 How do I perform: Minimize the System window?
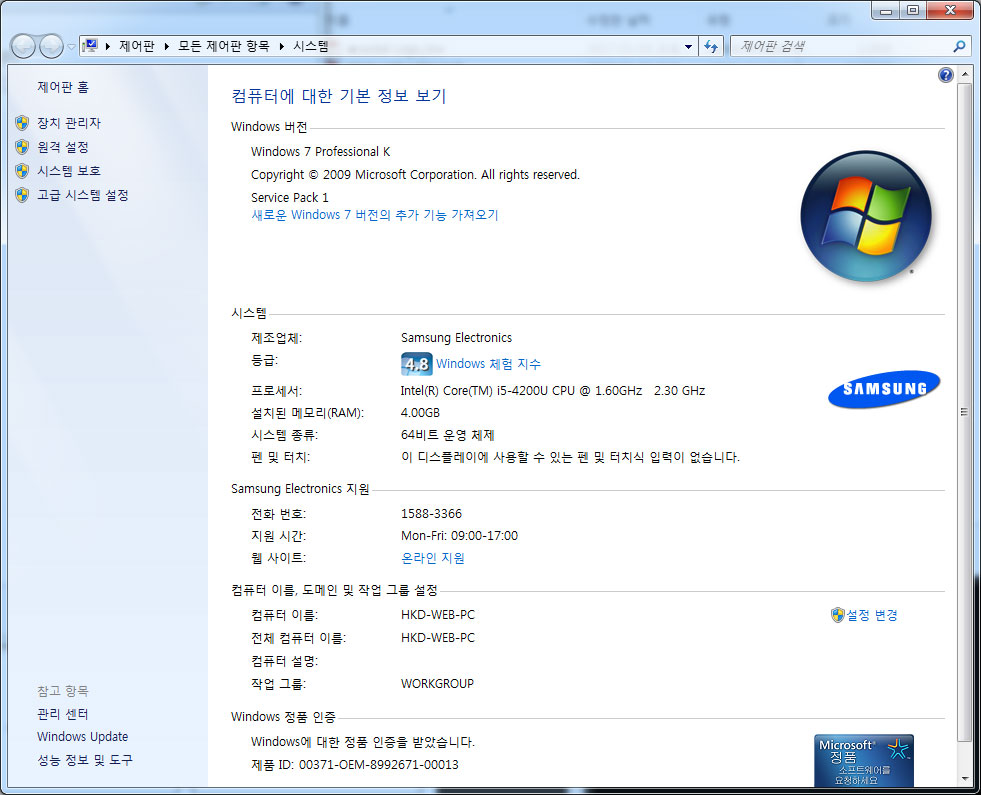885,10
